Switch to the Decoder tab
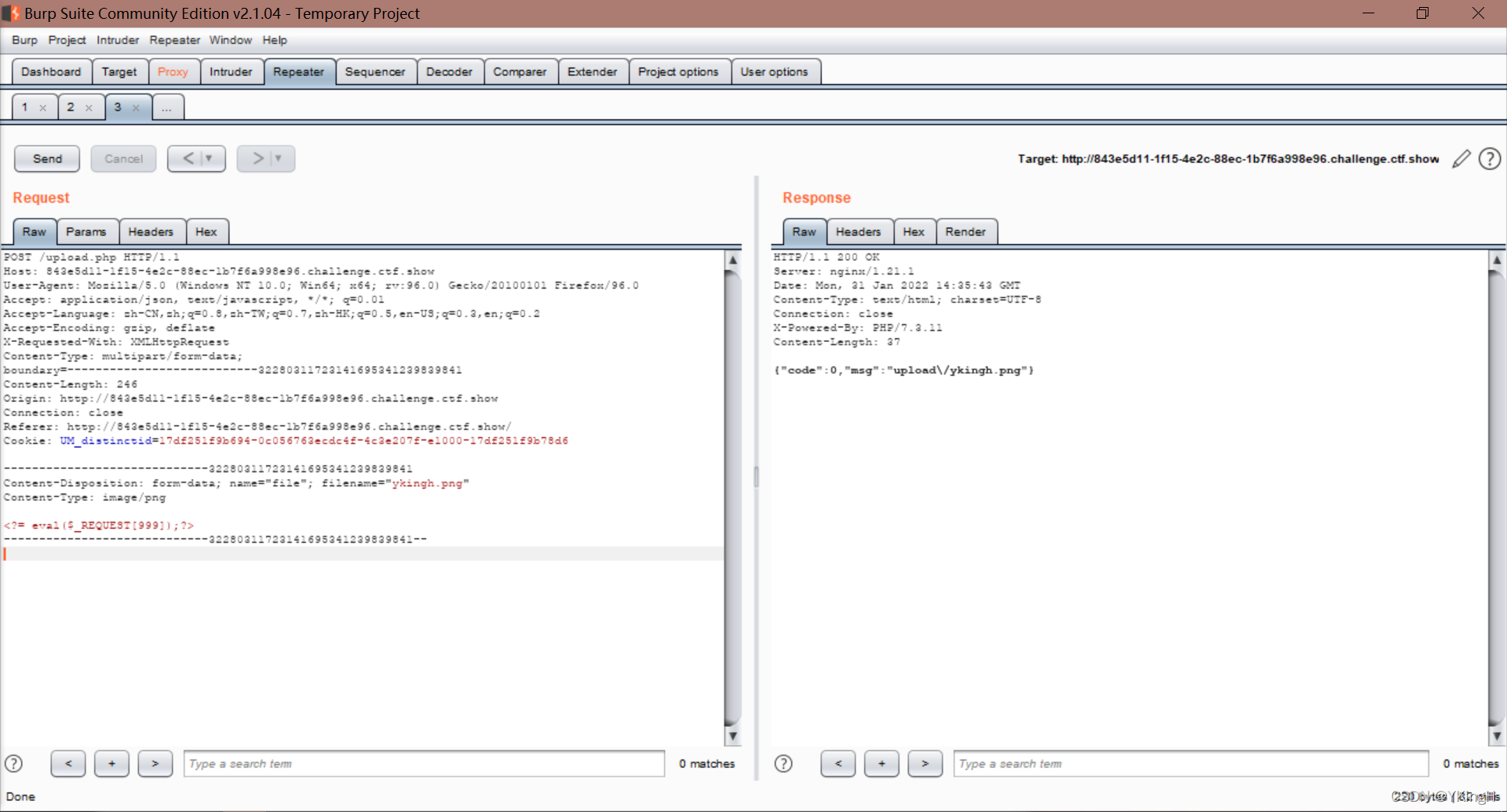 point(449,71)
